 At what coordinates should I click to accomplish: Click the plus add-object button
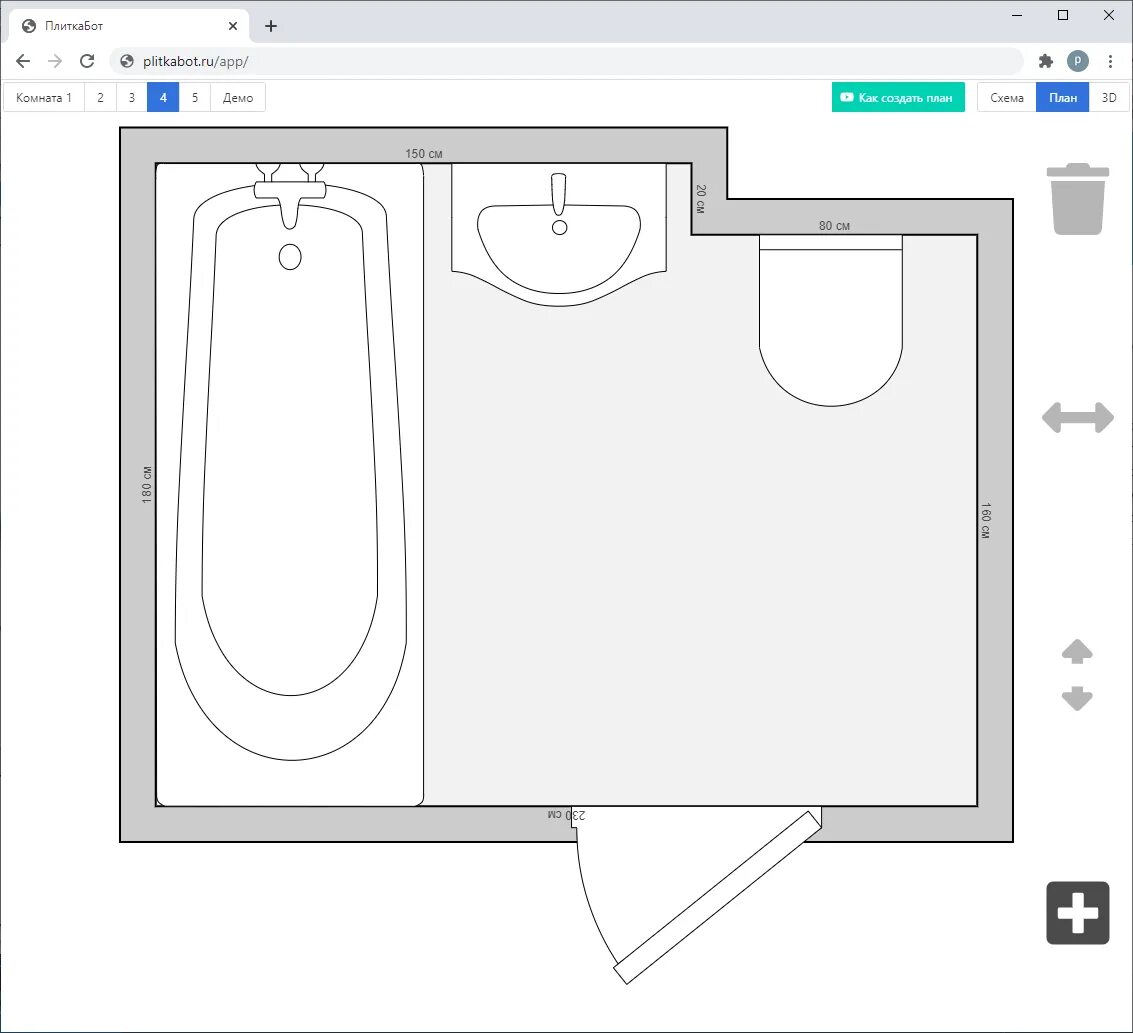1077,912
